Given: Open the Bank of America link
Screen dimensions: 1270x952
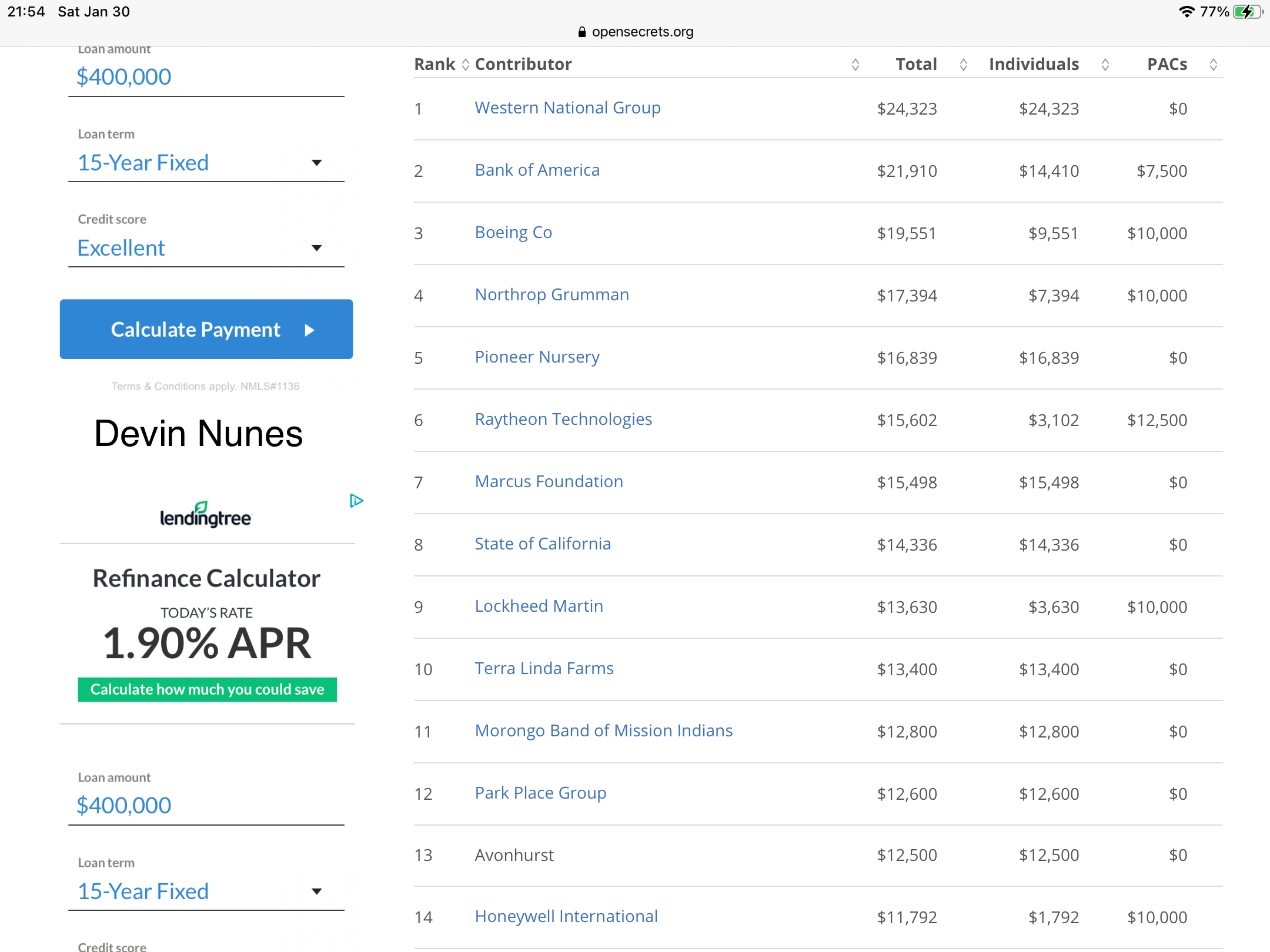Looking at the screenshot, I should 537,170.
